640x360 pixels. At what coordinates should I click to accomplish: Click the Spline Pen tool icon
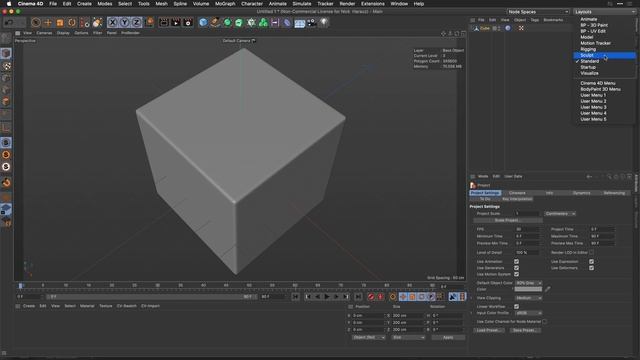point(215,23)
